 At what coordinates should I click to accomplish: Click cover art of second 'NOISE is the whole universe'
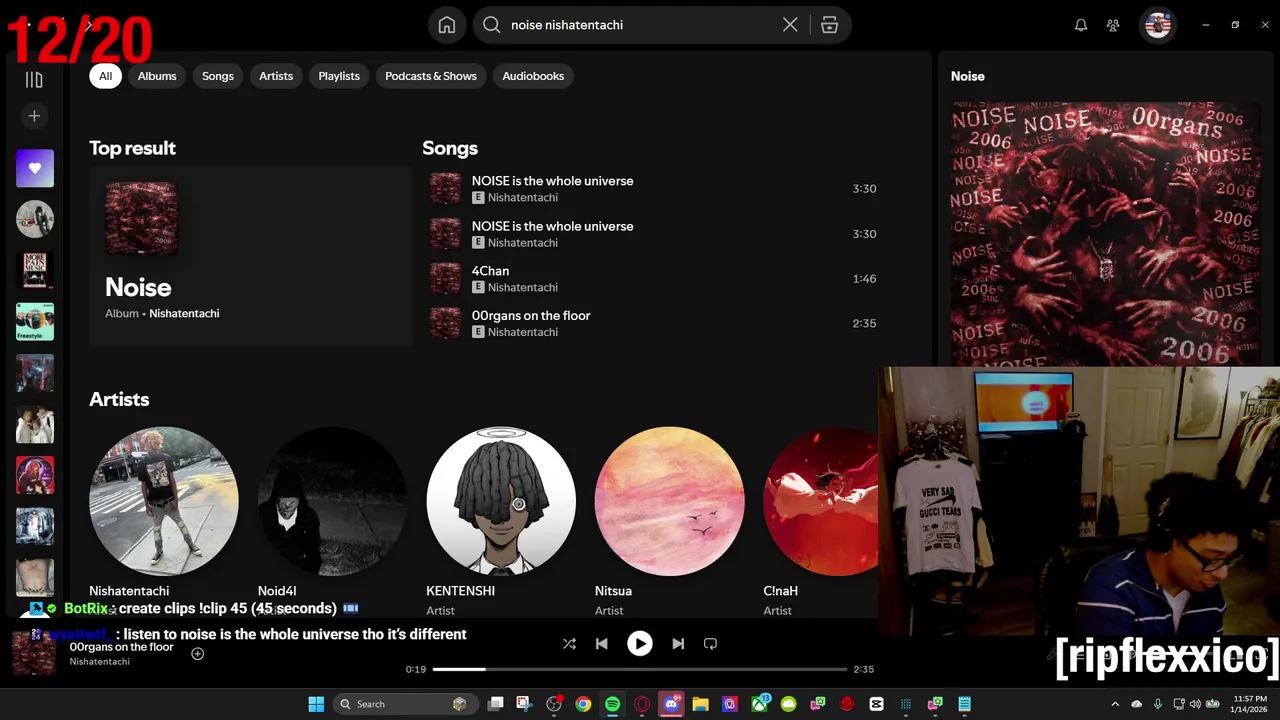coord(445,234)
